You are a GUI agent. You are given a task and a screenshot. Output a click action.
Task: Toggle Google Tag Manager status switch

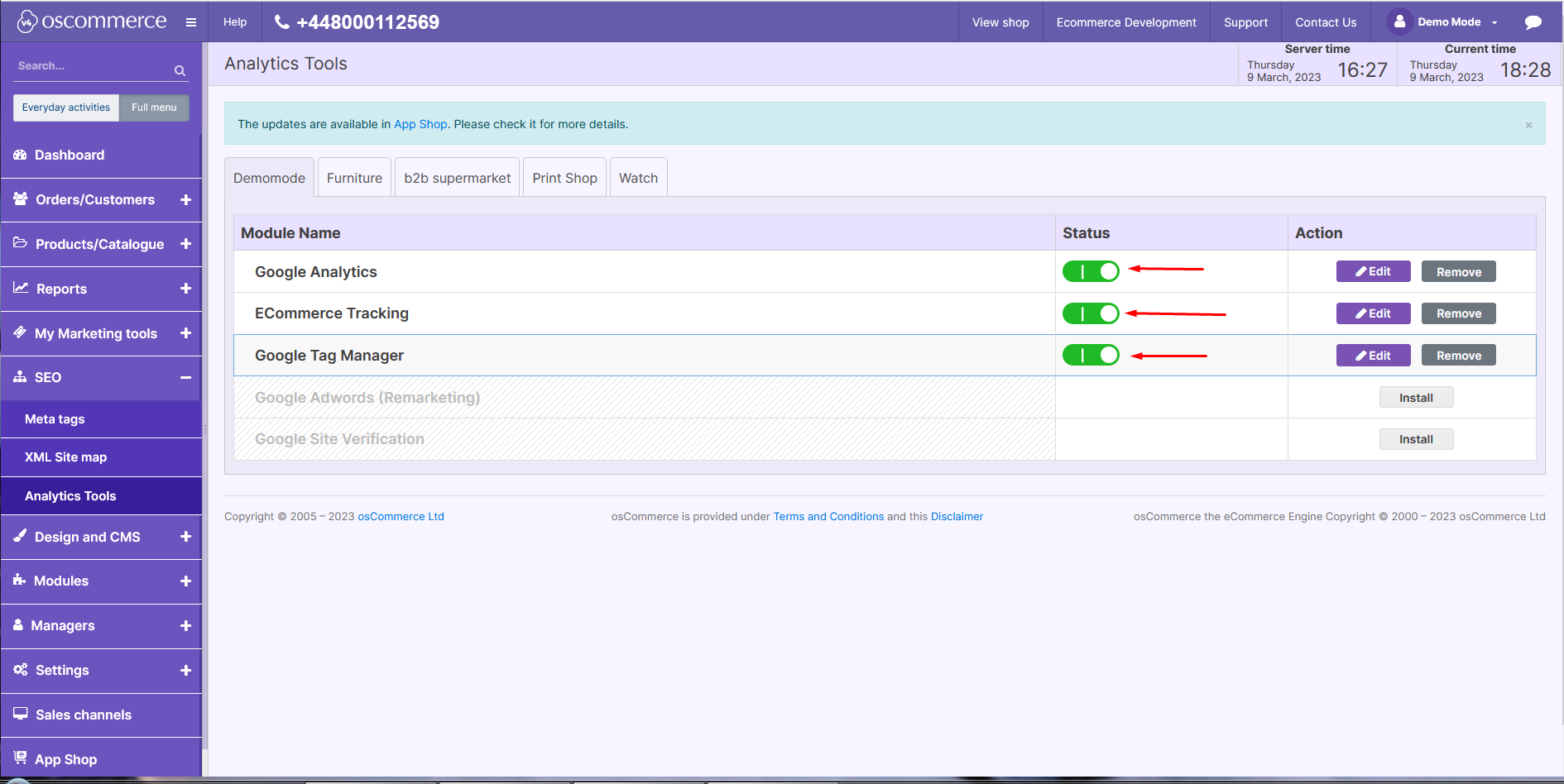[x=1091, y=356]
